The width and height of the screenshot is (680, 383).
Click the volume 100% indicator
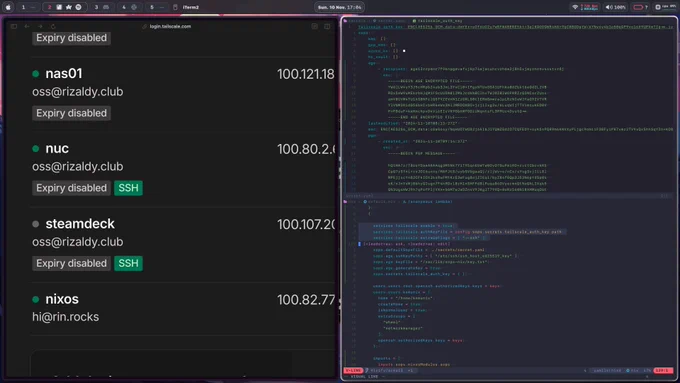click(615, 7)
